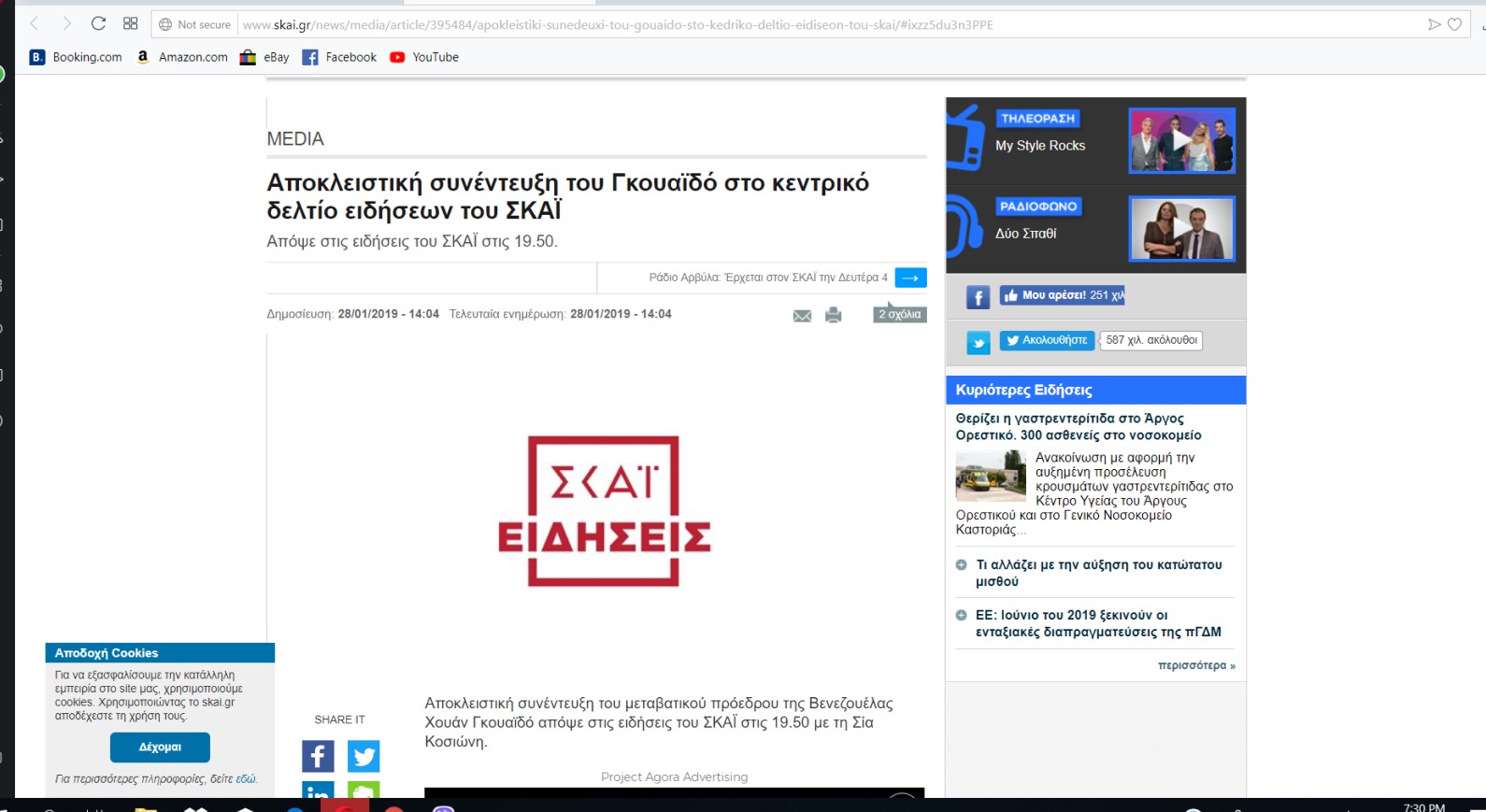The width and height of the screenshot is (1486, 812).
Task: Click the print article icon
Action: click(833, 316)
